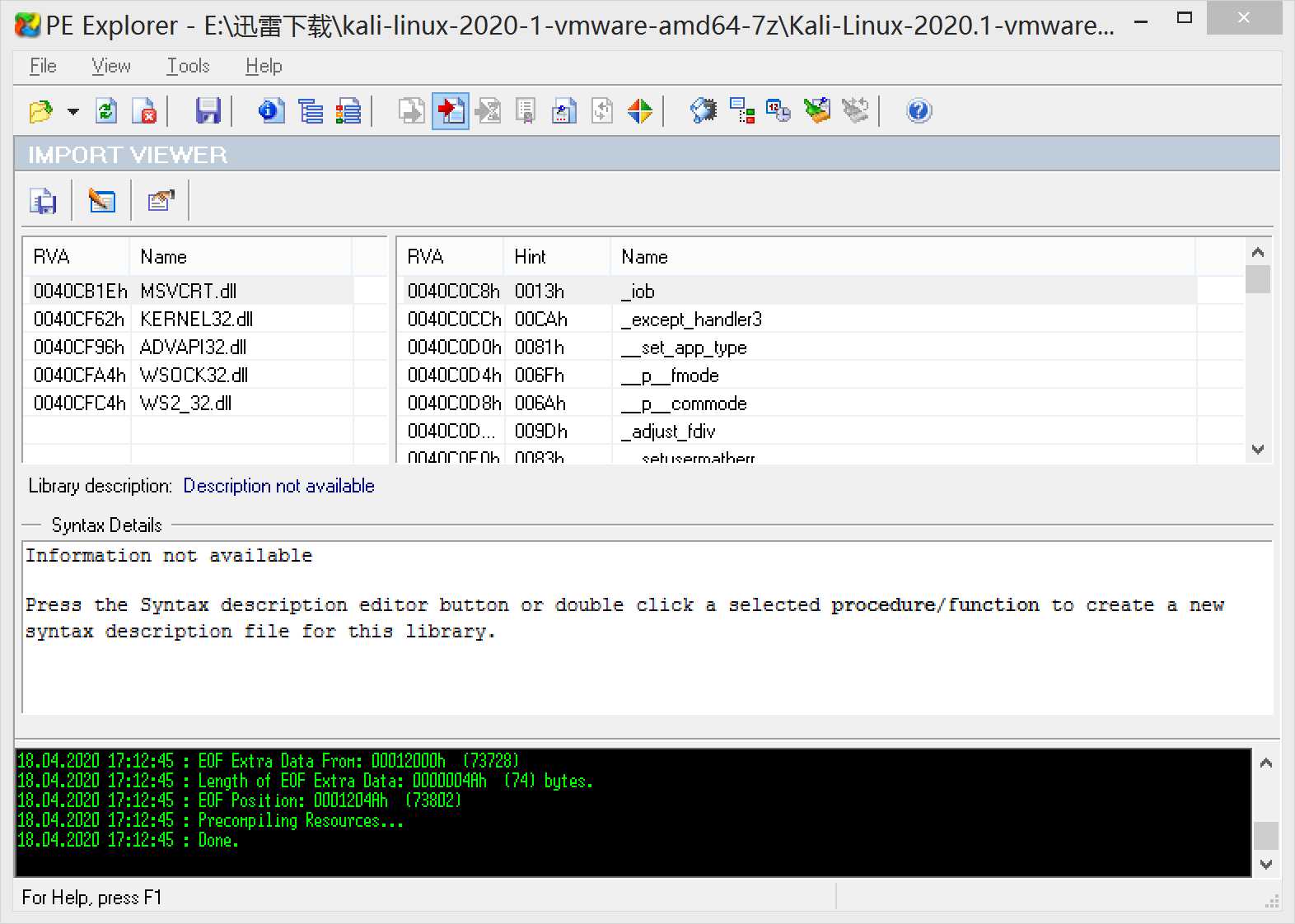
Task: Click the four-colored diamond toolbar icon
Action: [x=640, y=111]
